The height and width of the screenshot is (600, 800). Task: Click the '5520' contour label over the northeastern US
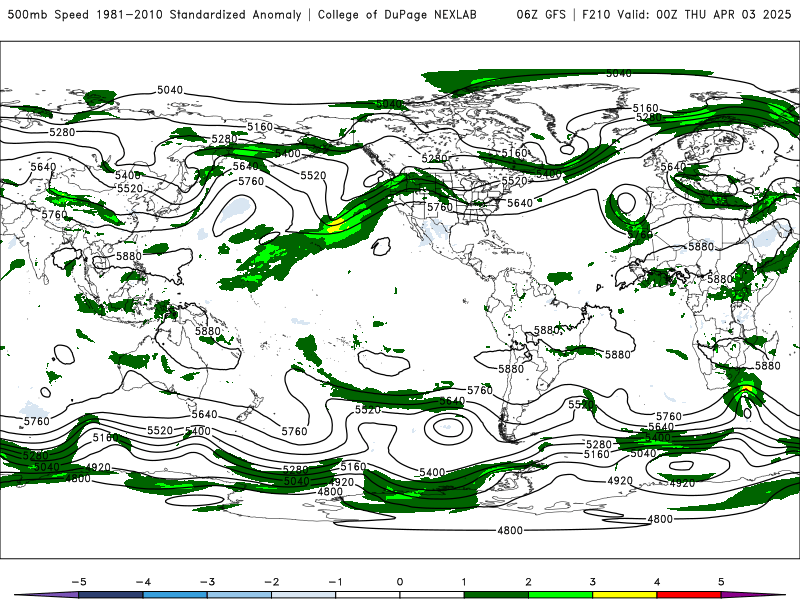pos(514,181)
